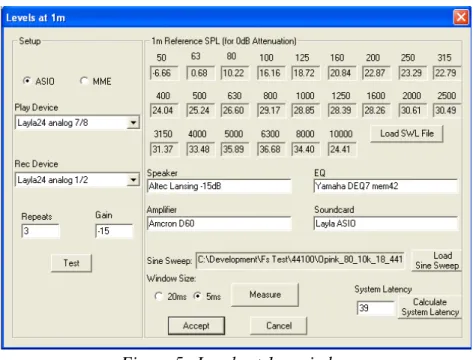Viewport: 473px width, 360px height.
Task: Confirm with the Accept button
Action: click(x=196, y=326)
